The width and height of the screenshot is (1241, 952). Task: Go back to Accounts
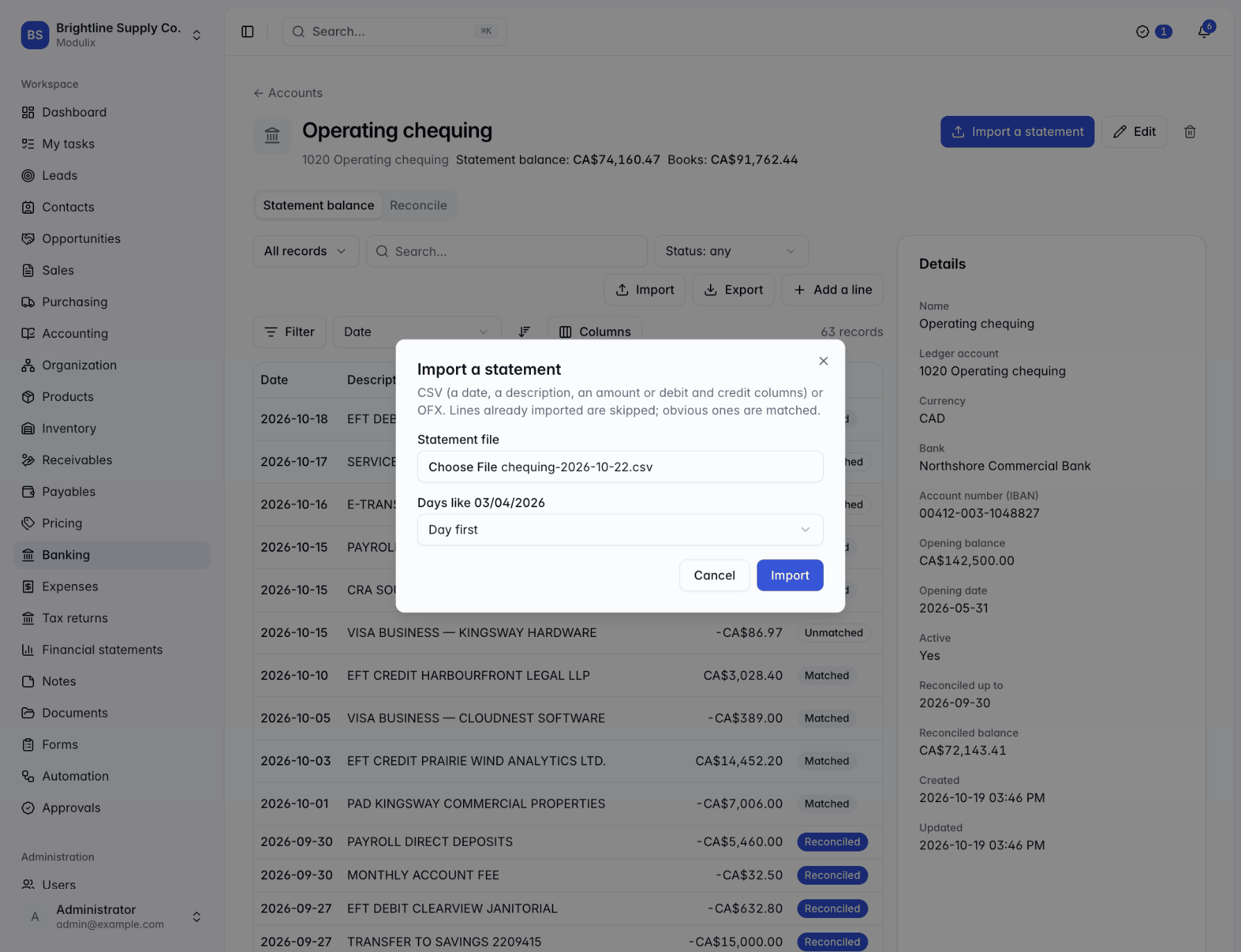(288, 93)
